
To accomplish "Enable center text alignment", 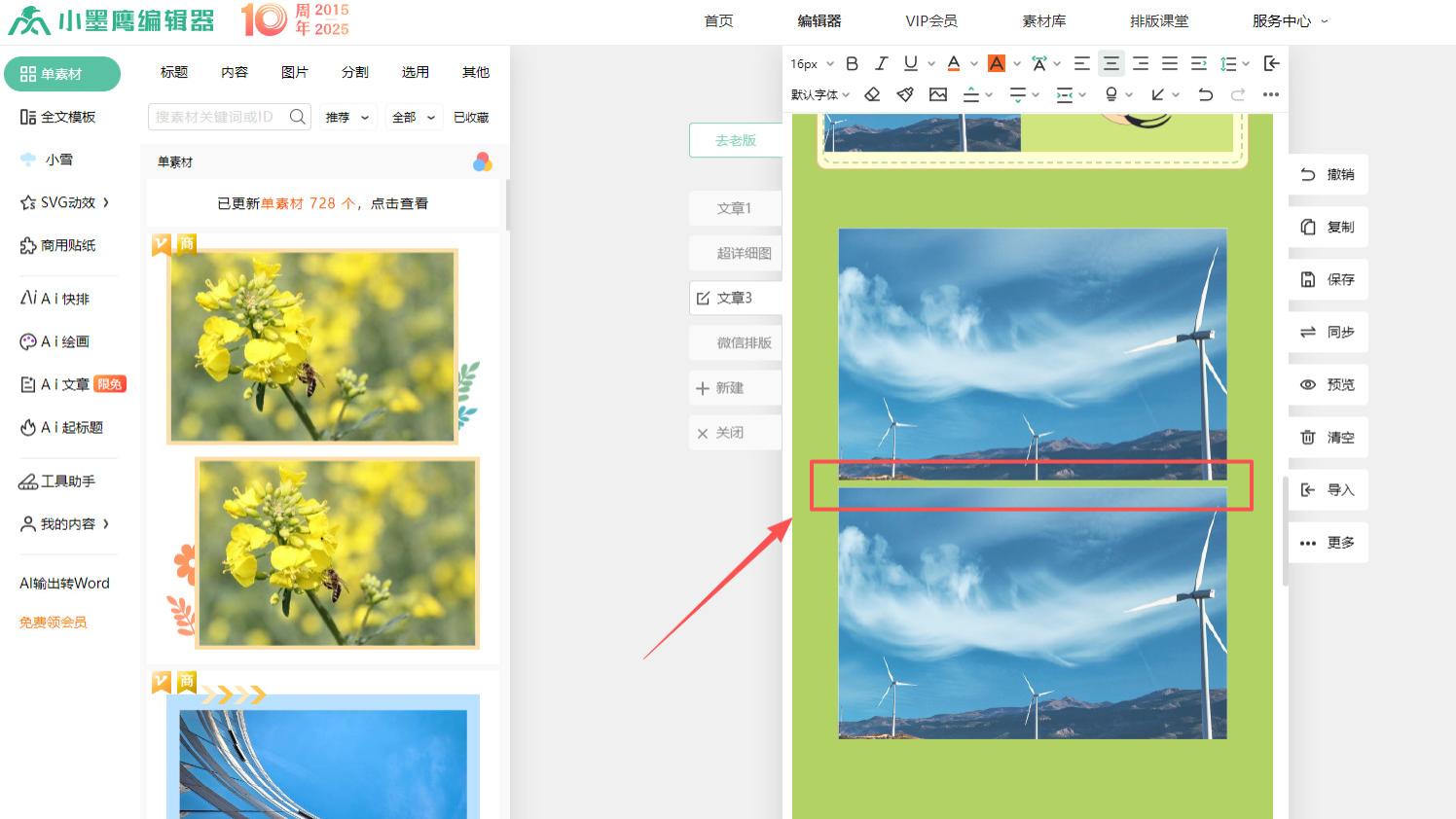I will 1110,63.
